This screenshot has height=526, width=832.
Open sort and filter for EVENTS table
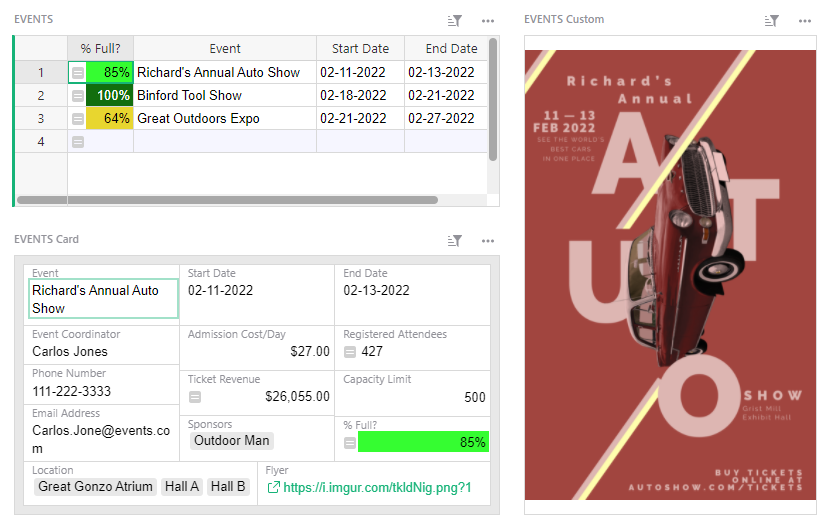tap(455, 20)
